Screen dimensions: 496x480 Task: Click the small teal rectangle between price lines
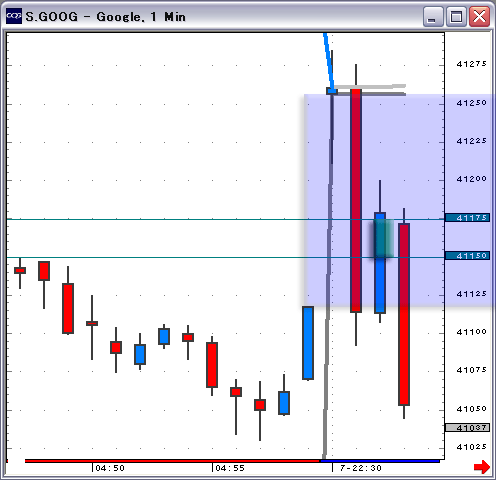pyautogui.click(x=384, y=238)
